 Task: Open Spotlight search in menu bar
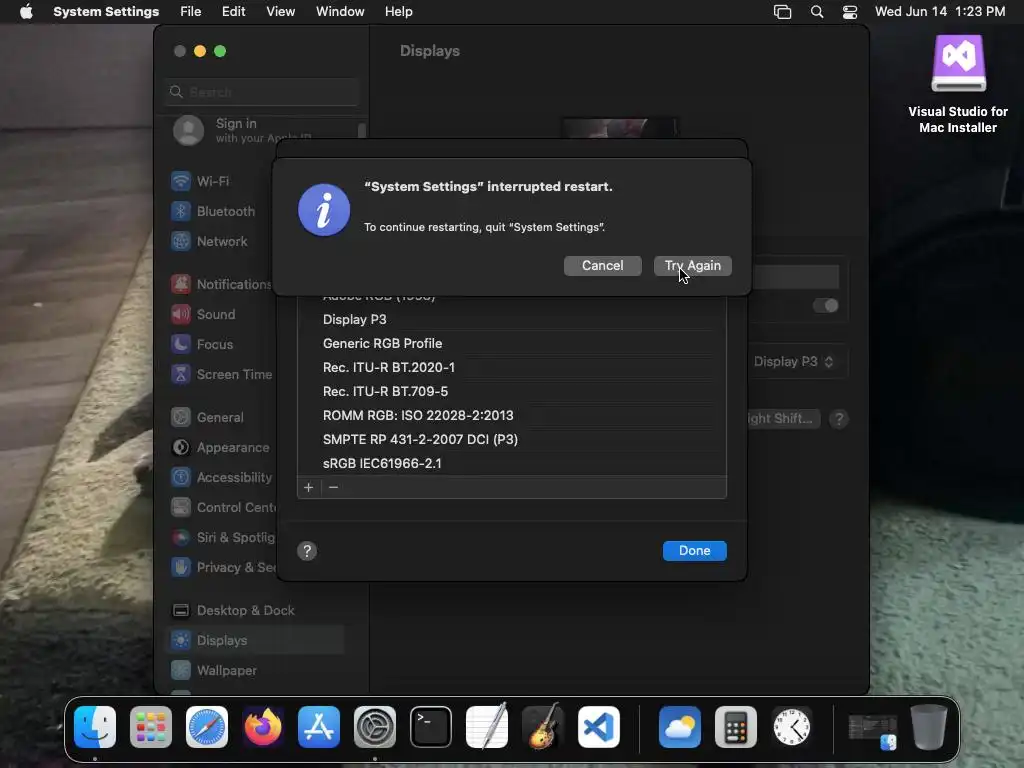(x=816, y=12)
